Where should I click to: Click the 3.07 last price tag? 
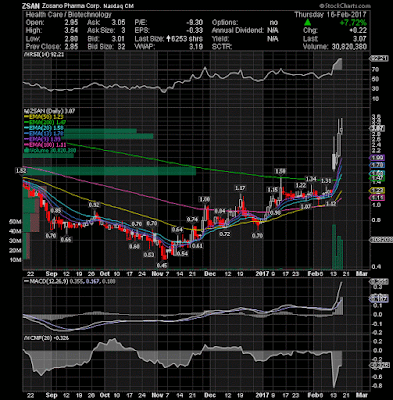[378, 128]
